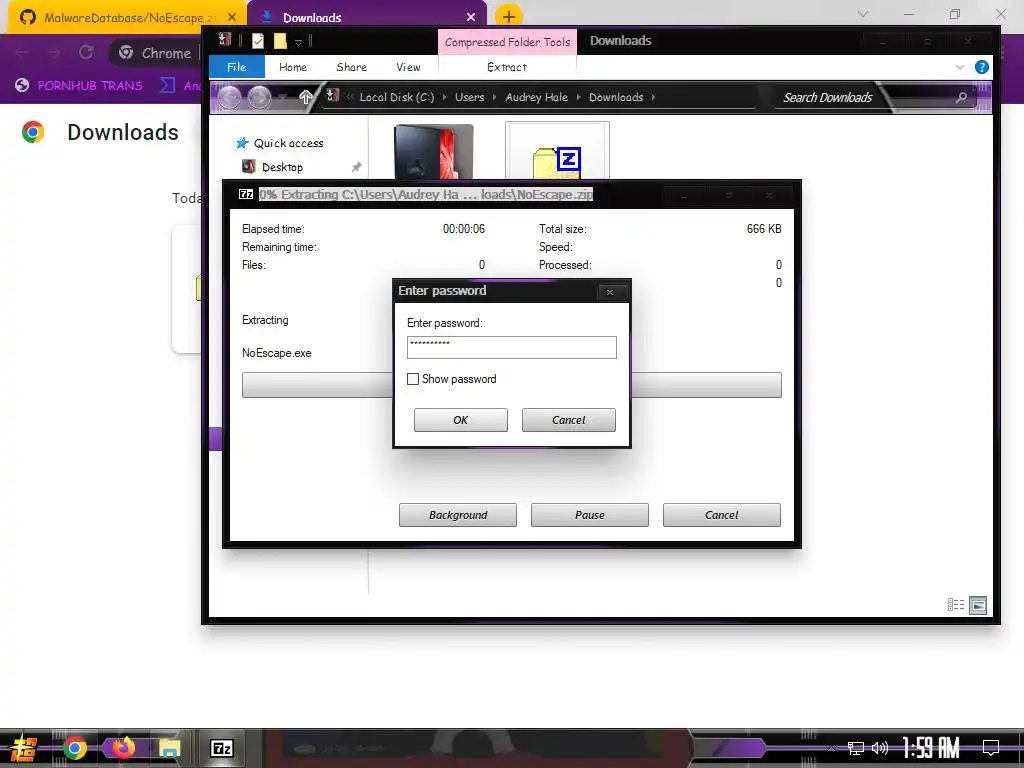Click the extraction progress bar
This screenshot has width=1024, height=768.
[511, 385]
